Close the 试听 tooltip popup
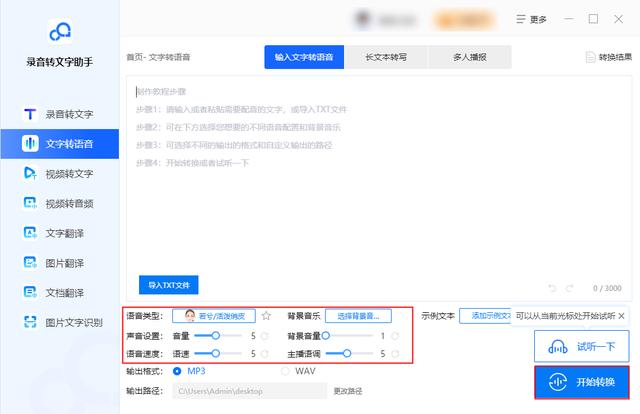This screenshot has height=414, width=640. (x=622, y=316)
